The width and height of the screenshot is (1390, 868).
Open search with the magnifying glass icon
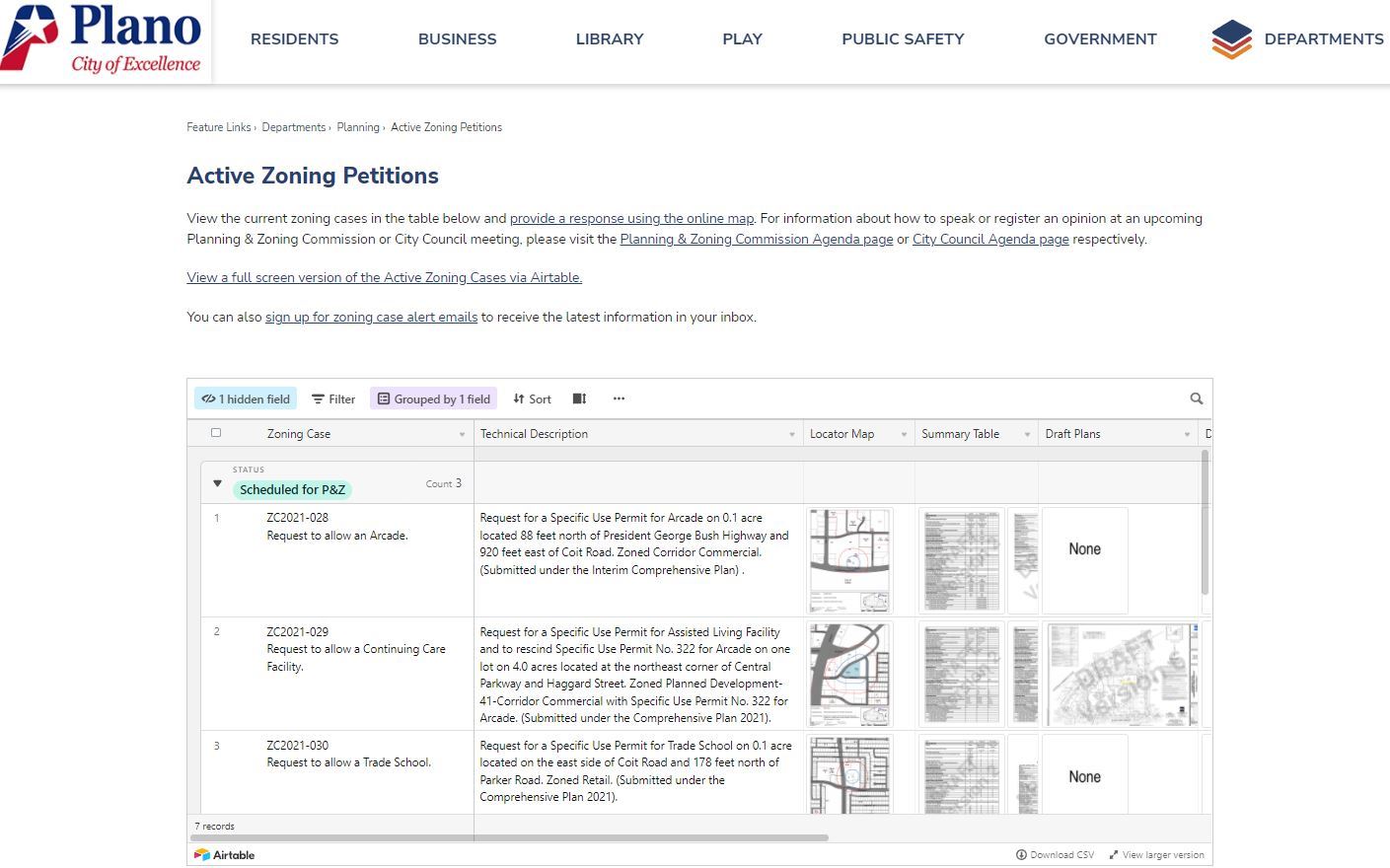click(1196, 398)
